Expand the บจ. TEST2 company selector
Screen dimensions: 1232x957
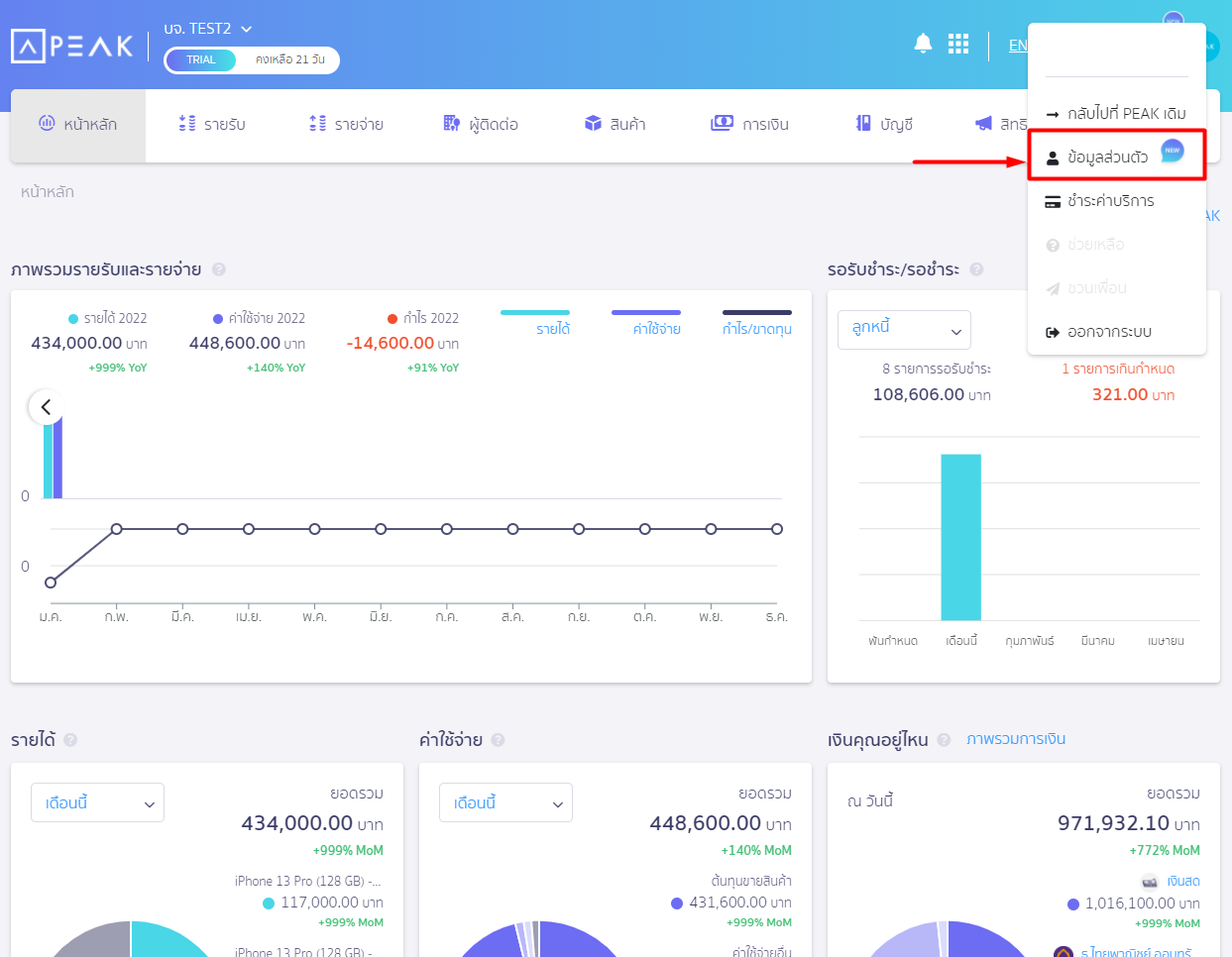[208, 29]
